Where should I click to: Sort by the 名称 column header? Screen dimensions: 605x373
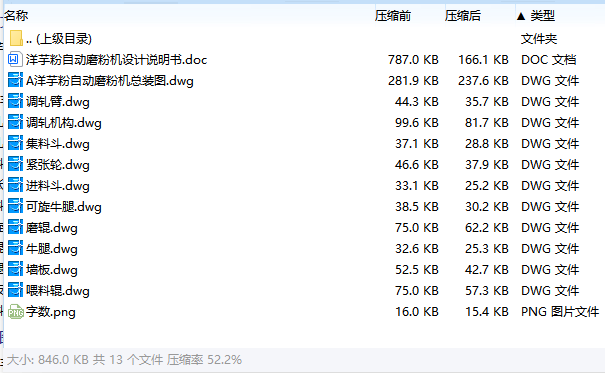(16, 16)
